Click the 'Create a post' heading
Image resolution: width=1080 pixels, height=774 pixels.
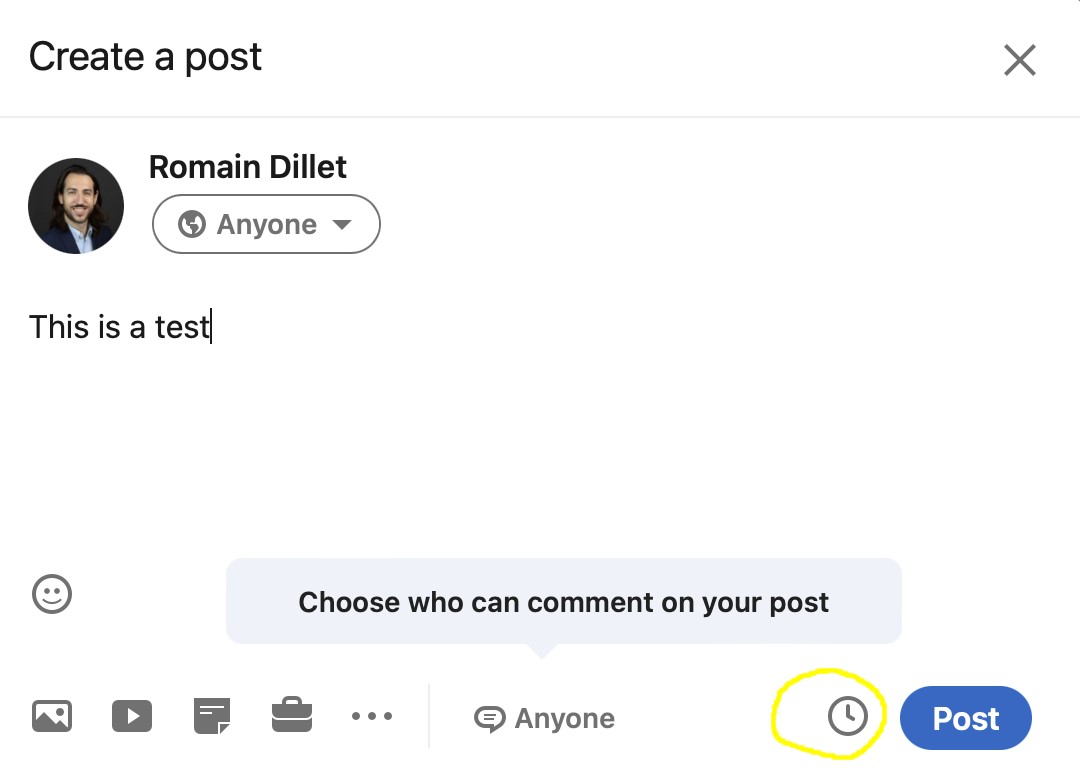pyautogui.click(x=146, y=57)
